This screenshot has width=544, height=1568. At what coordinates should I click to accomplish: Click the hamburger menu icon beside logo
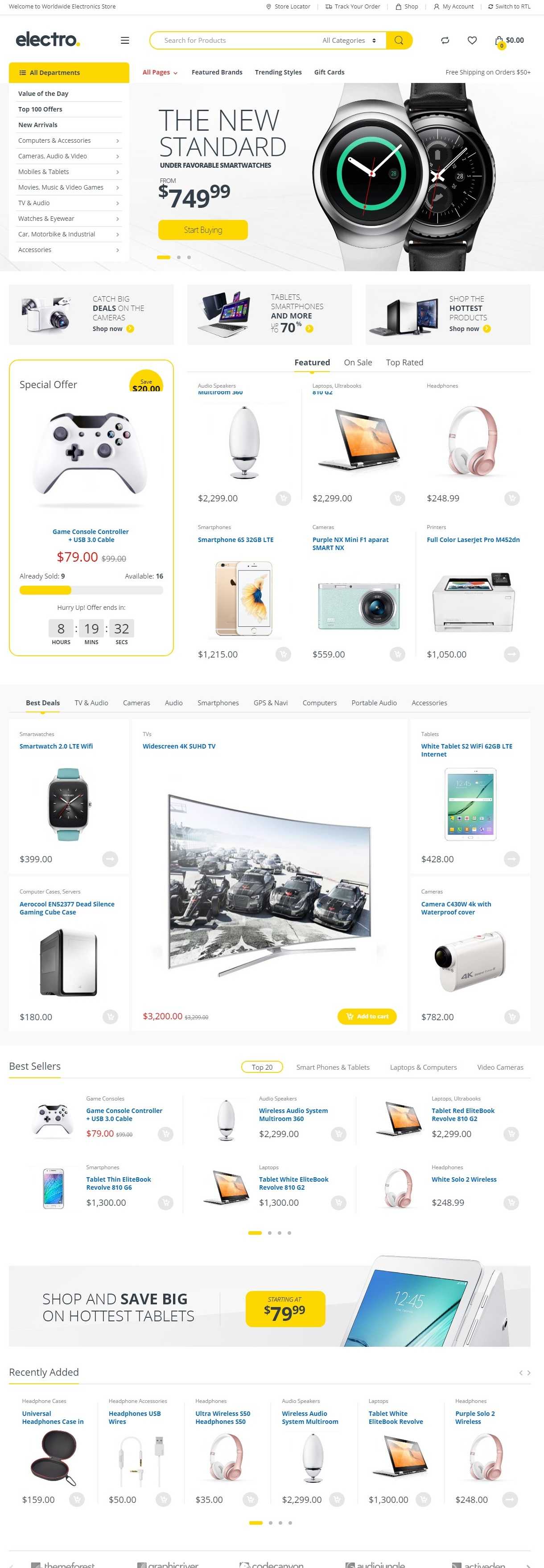pyautogui.click(x=125, y=41)
